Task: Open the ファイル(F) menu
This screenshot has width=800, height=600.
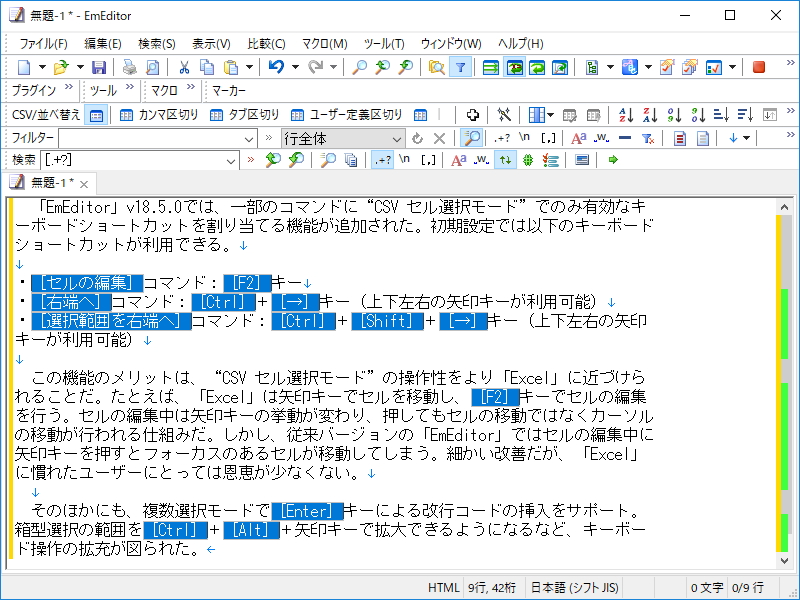Action: click(x=43, y=44)
